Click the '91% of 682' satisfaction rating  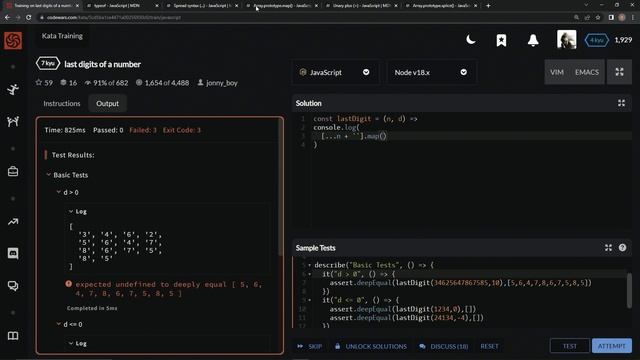(106, 83)
